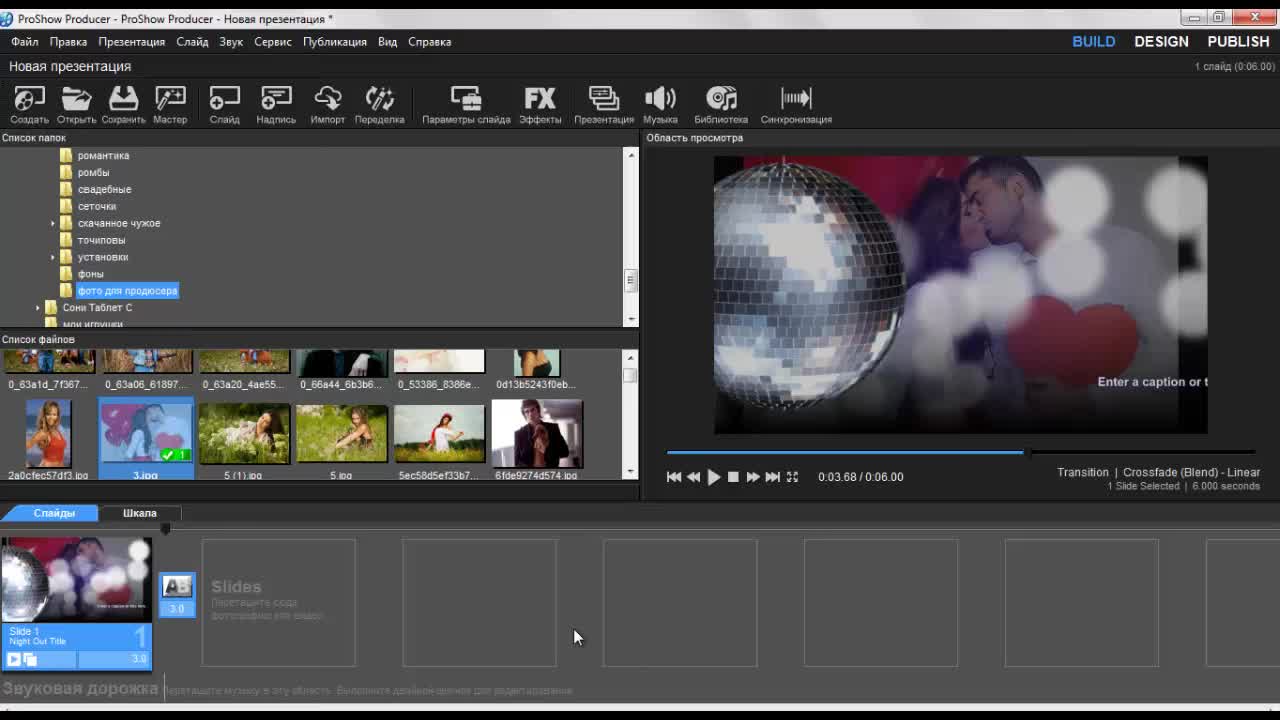Open the Публикация menu
The image size is (1280, 720).
[x=335, y=42]
